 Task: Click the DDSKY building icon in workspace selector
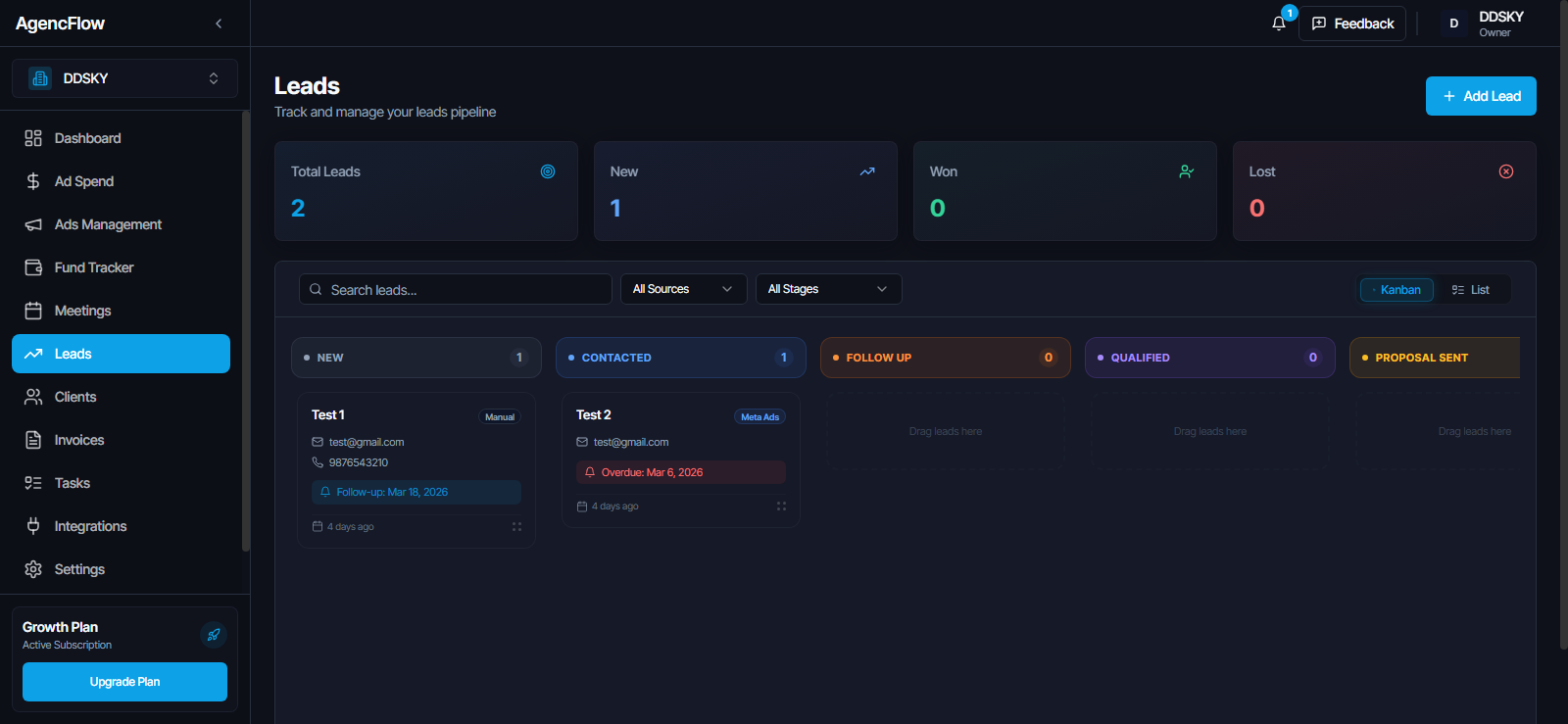(40, 78)
